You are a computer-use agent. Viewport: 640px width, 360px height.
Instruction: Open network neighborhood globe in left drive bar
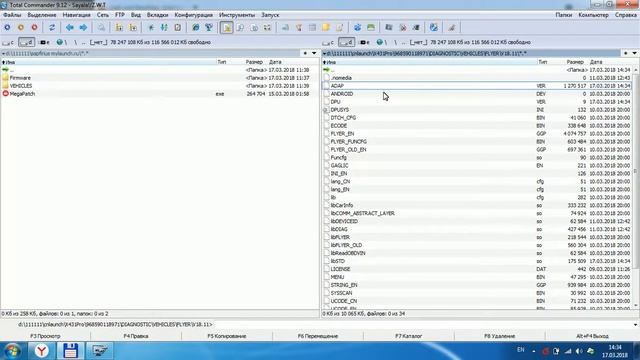(x=62, y=42)
